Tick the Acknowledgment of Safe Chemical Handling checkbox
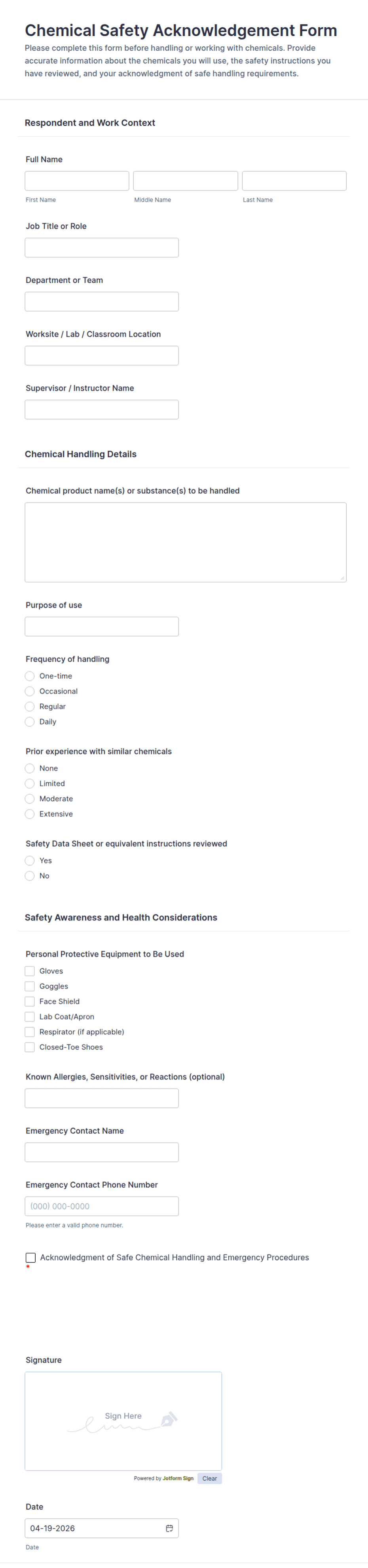The image size is (368, 1568). pyautogui.click(x=30, y=1258)
